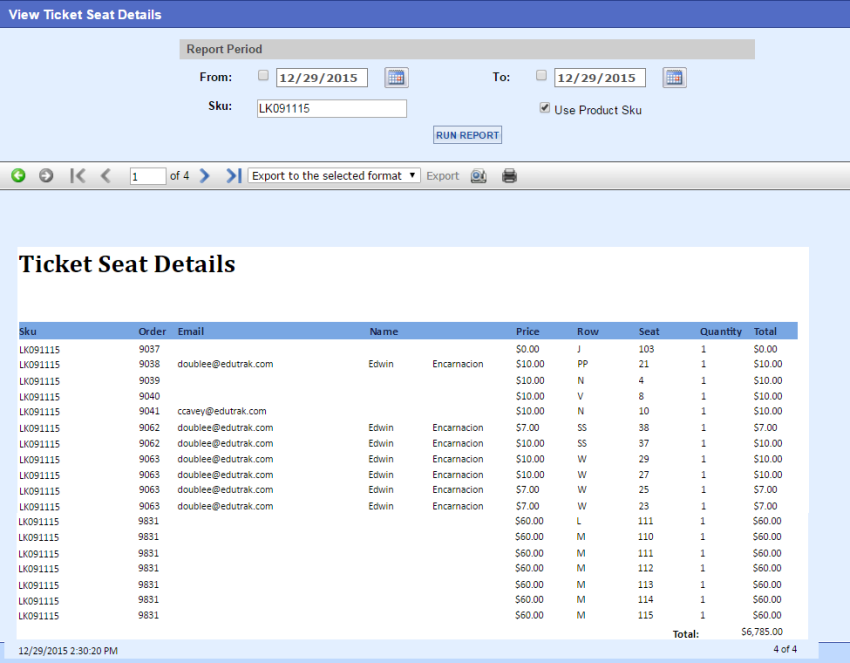The image size is (850, 663).
Task: Click the Ticket Seat Details heading
Action: [x=127, y=264]
